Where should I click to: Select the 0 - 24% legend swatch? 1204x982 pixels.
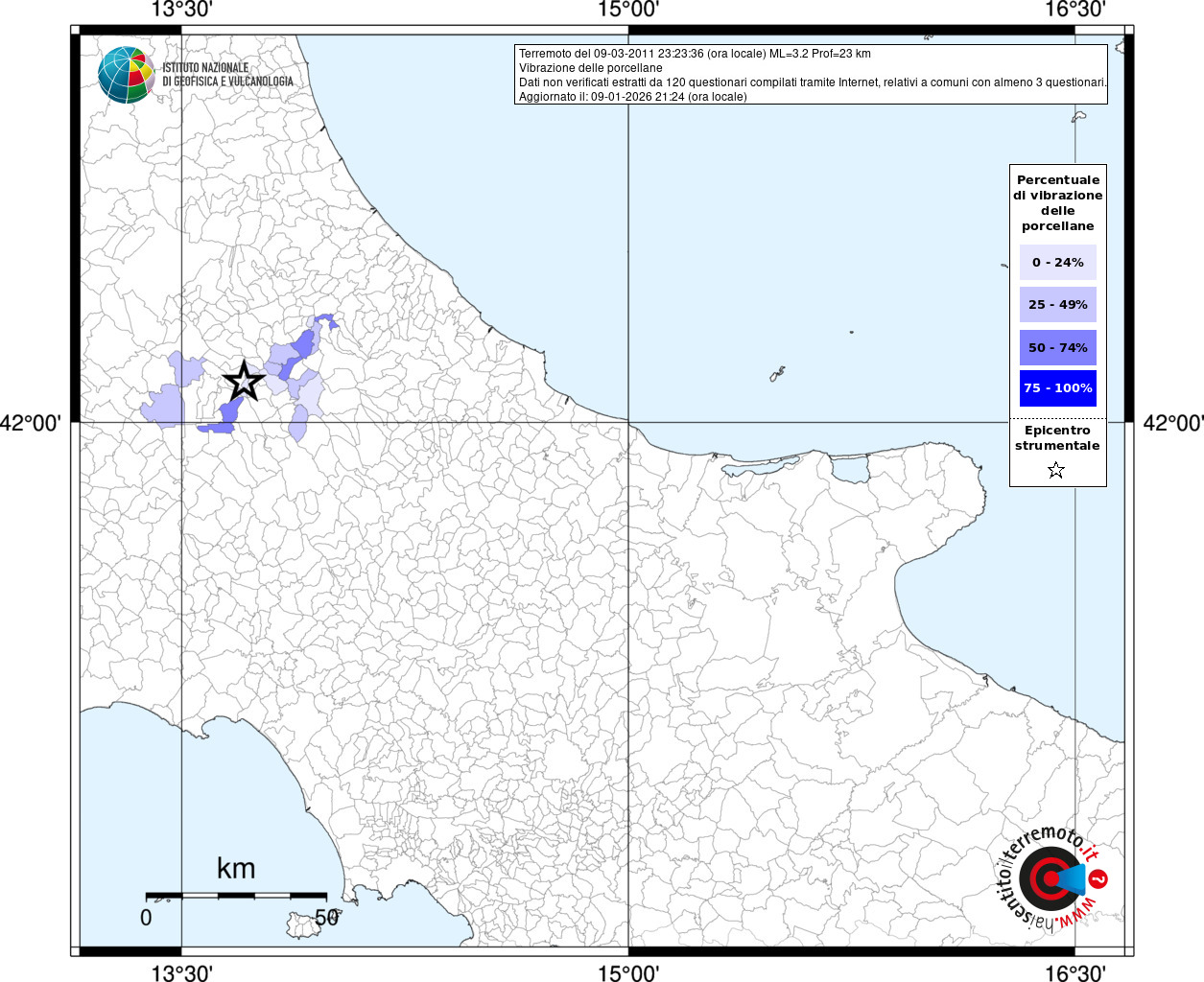[1057, 262]
